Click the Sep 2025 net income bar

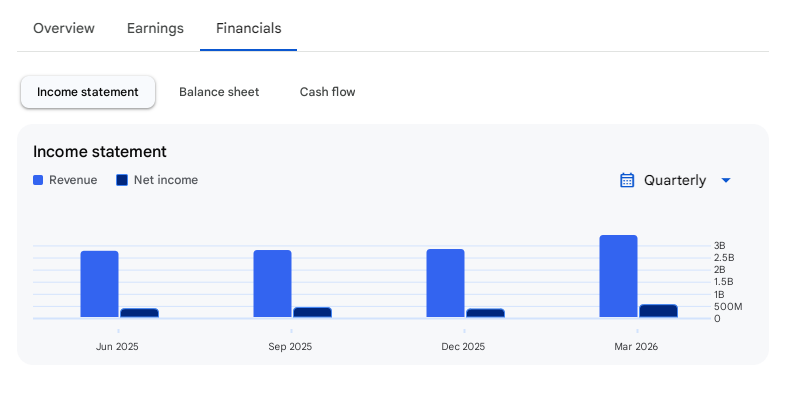[312, 312]
